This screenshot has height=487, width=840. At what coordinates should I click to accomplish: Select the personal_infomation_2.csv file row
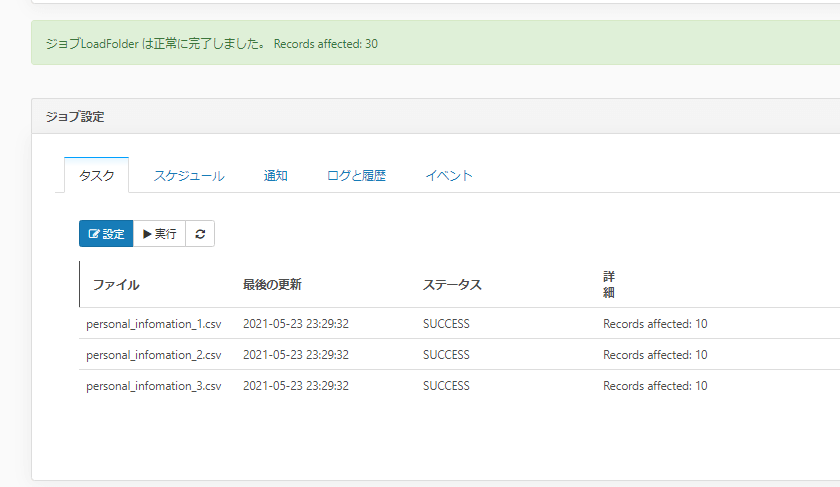[x=154, y=355]
